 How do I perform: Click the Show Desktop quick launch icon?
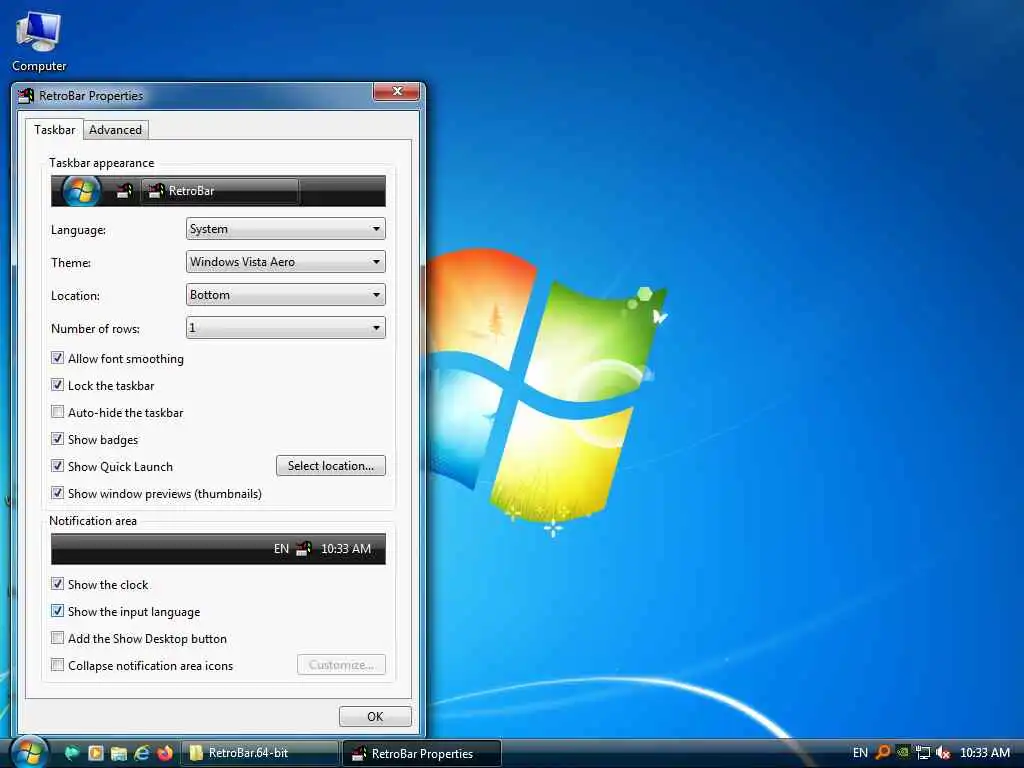tap(71, 754)
